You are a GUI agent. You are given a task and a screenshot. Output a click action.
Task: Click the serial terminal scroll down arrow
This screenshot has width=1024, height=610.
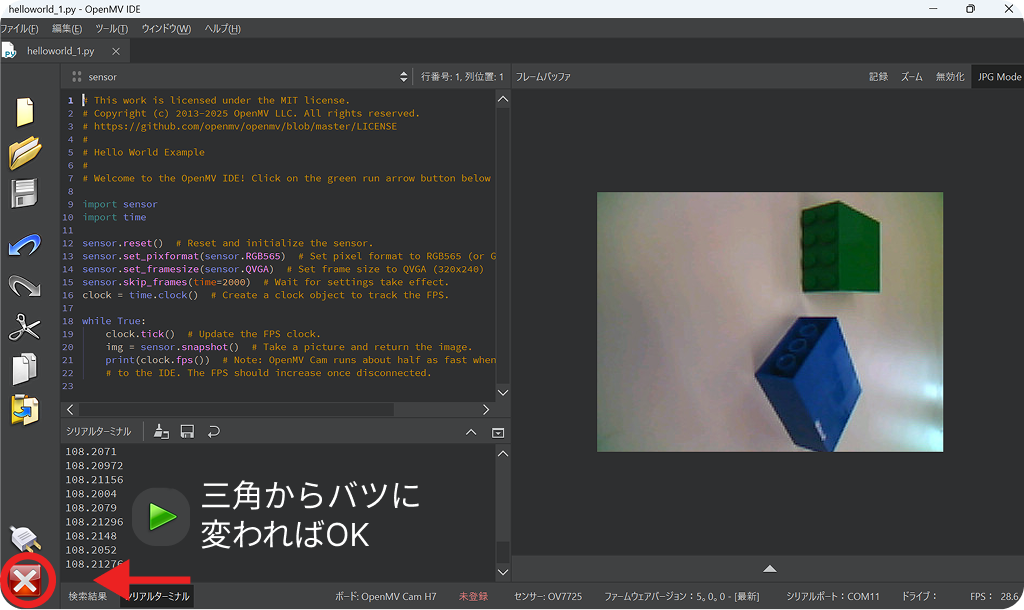point(503,572)
